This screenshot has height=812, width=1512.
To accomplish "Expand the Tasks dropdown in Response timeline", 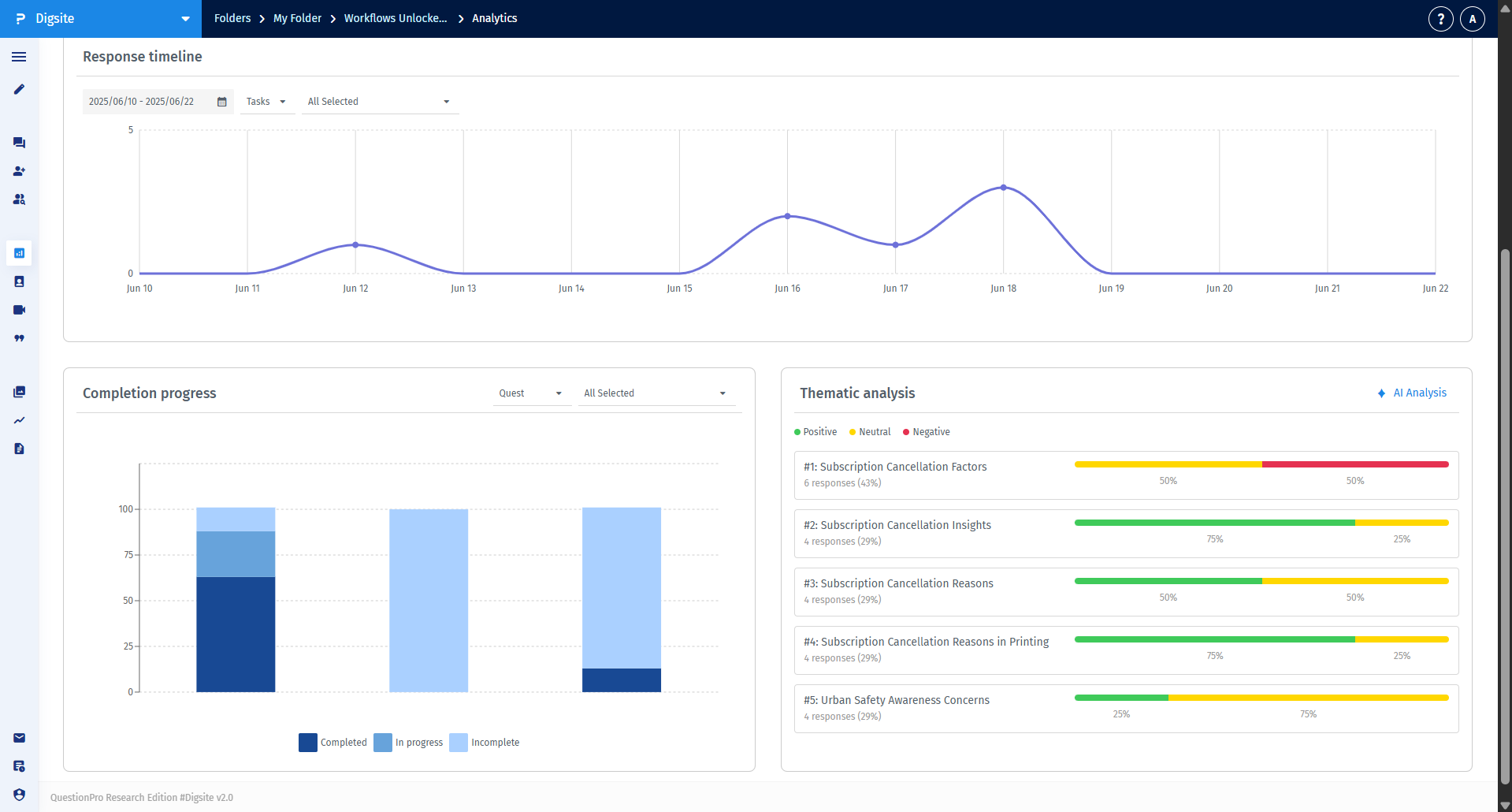I will pos(266,102).
